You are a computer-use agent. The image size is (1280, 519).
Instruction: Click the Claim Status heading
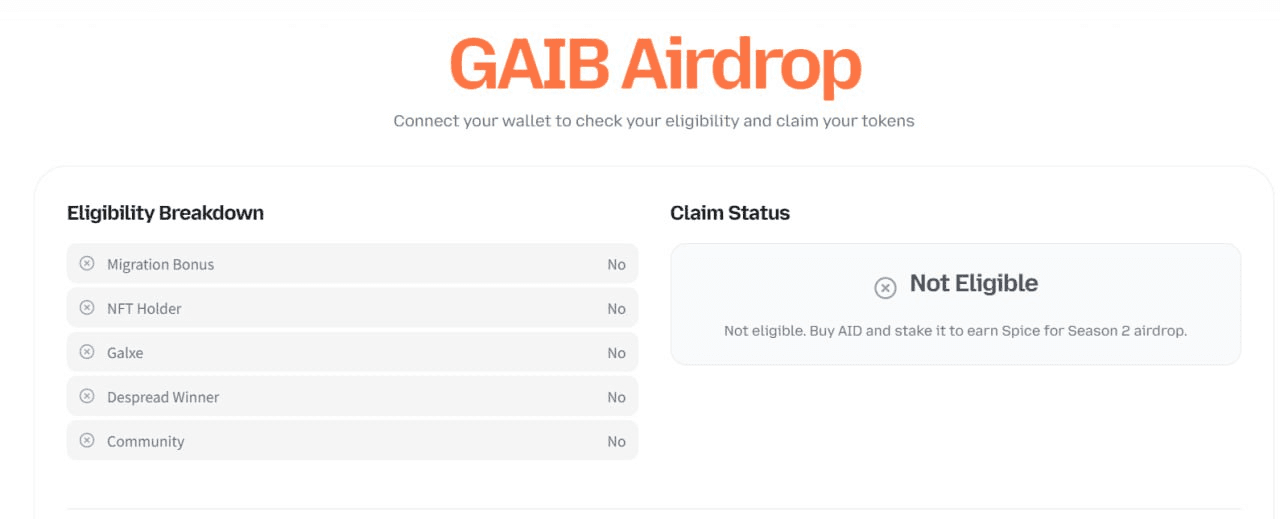(x=730, y=213)
